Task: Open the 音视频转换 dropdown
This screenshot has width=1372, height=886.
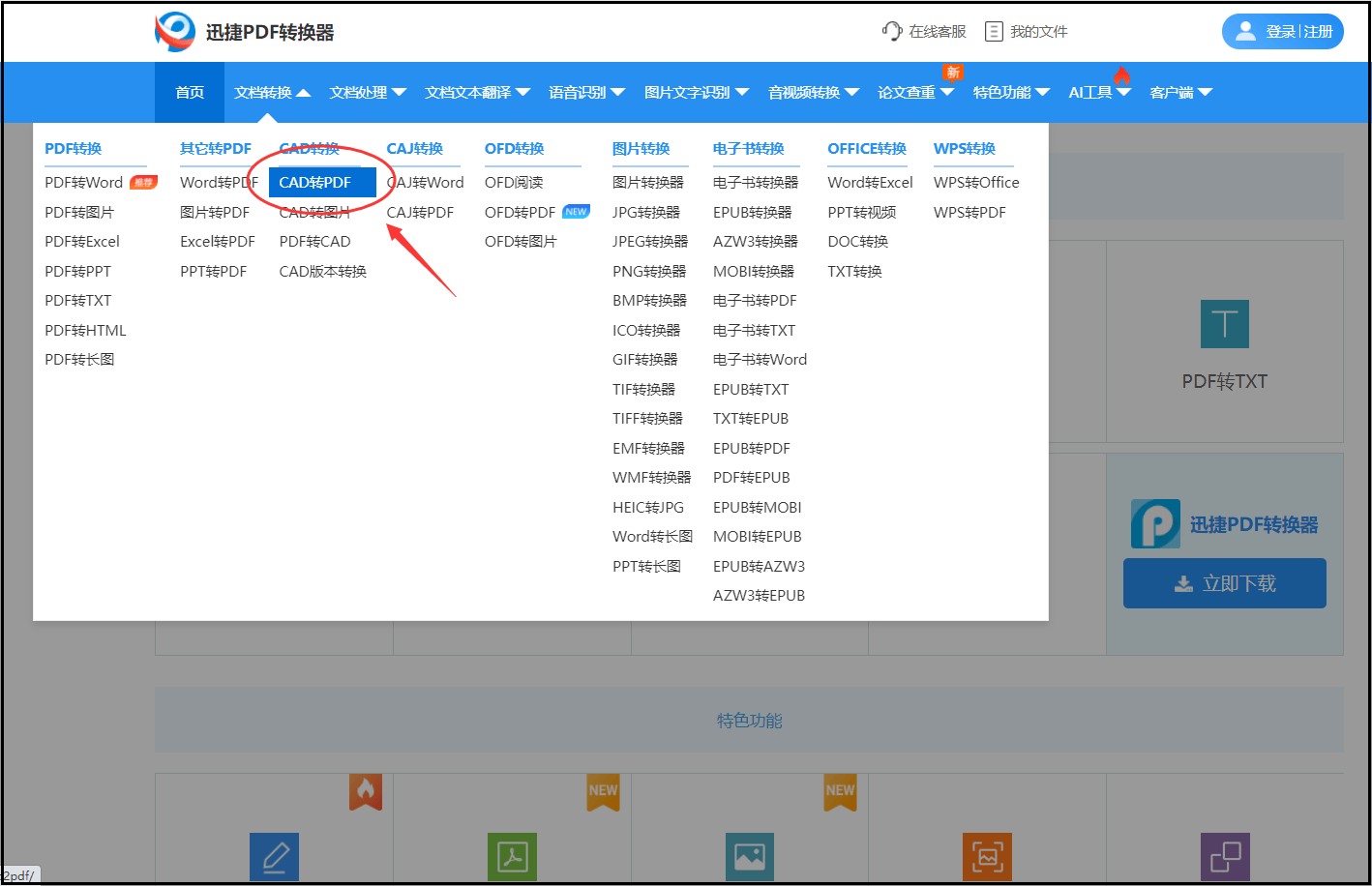Action: tap(814, 92)
